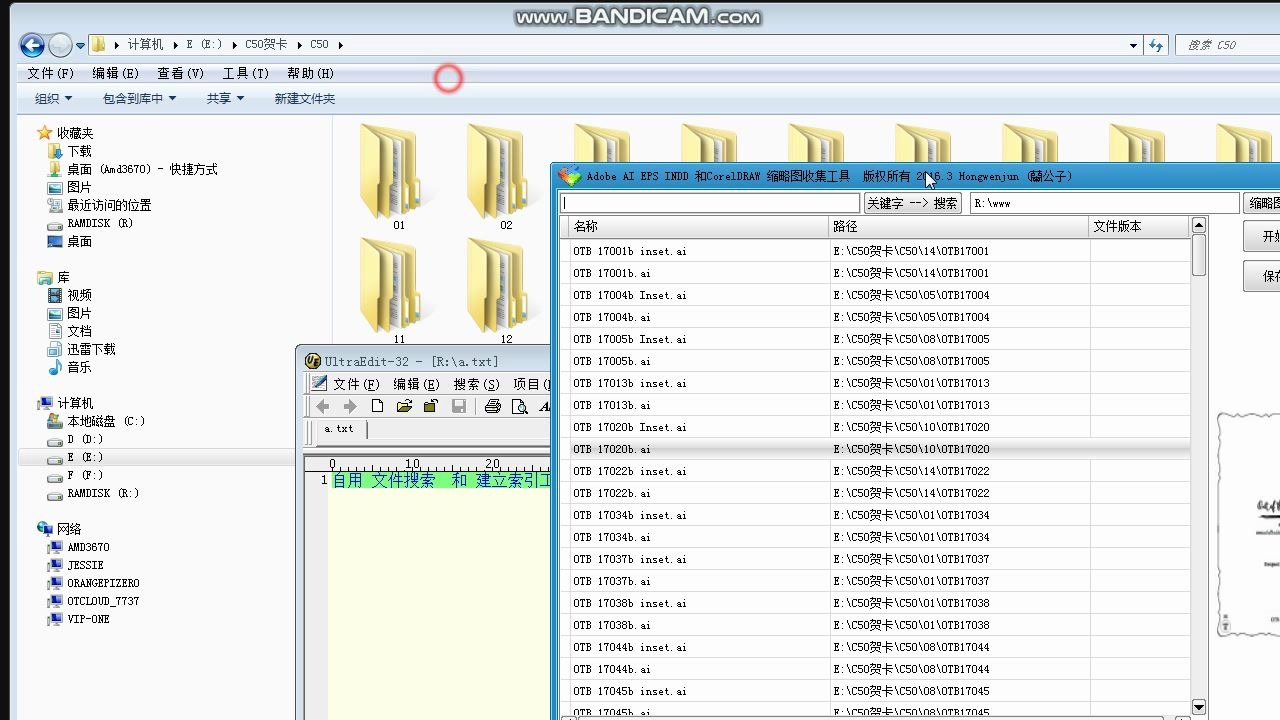
Task: Click the 关键字 --> 搜索 button
Action: click(912, 203)
